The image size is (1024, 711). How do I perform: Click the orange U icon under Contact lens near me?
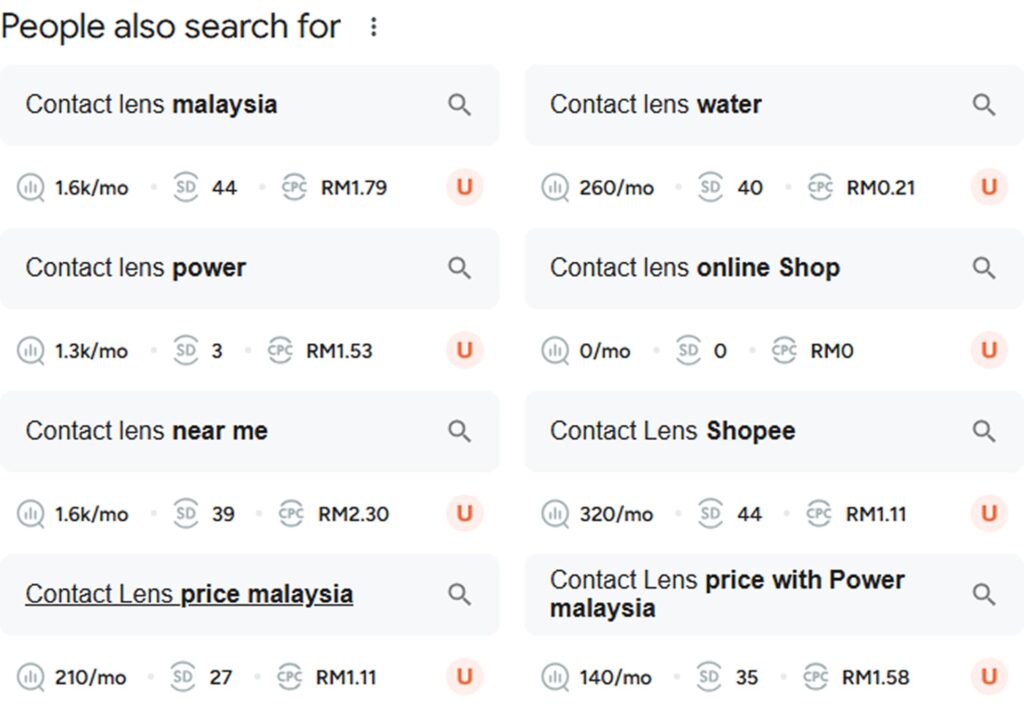tap(464, 514)
